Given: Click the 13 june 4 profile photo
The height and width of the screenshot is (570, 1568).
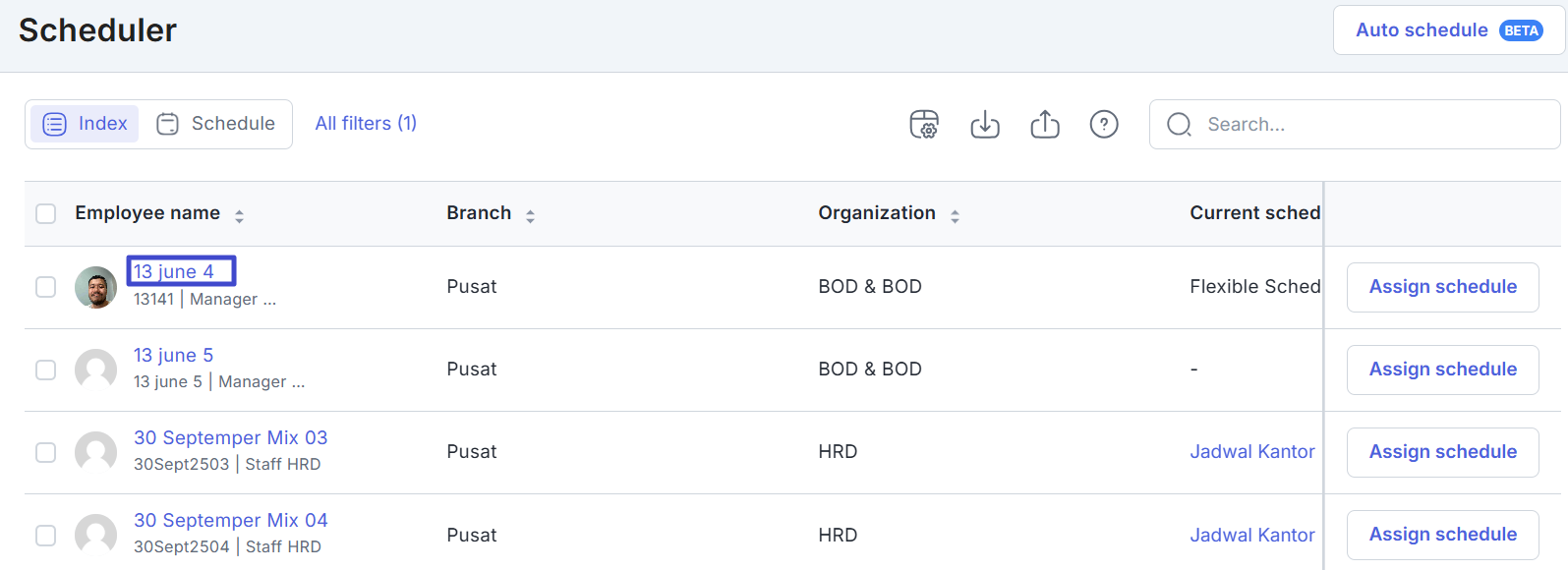Looking at the screenshot, I should pyautogui.click(x=96, y=287).
